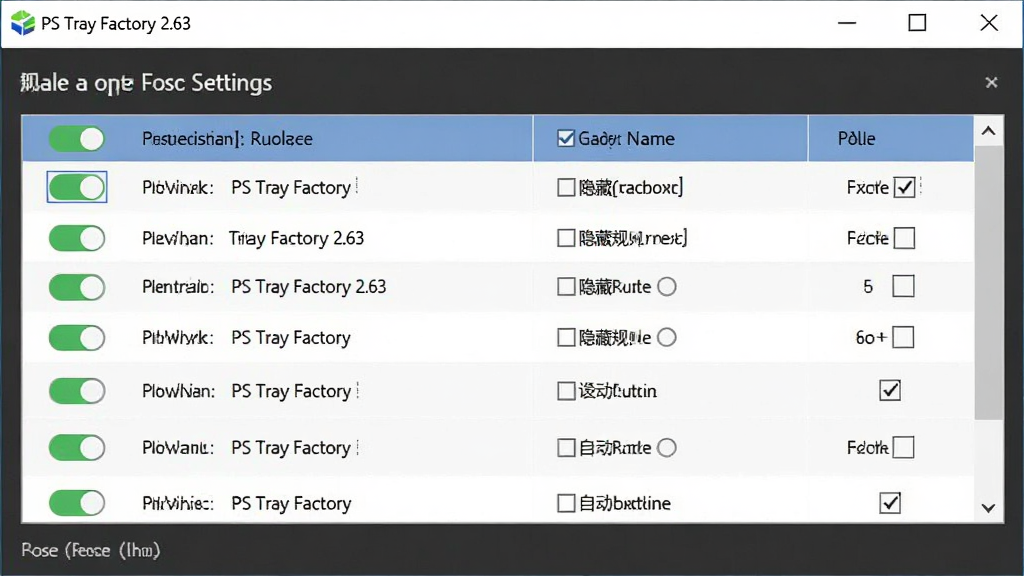Select the radio button in PloWanu row
The height and width of the screenshot is (576, 1024).
click(667, 448)
